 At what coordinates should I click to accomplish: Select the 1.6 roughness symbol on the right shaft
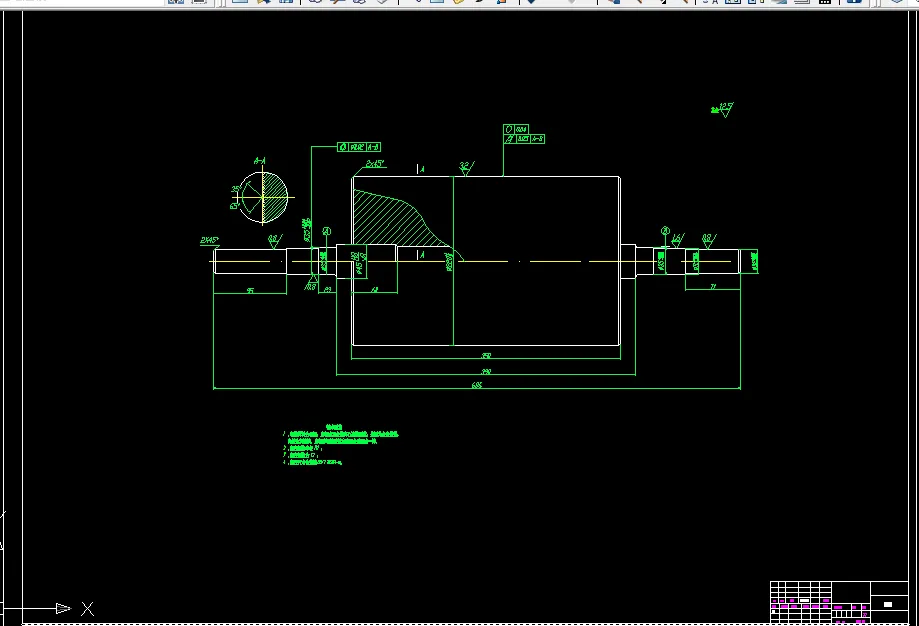(678, 240)
